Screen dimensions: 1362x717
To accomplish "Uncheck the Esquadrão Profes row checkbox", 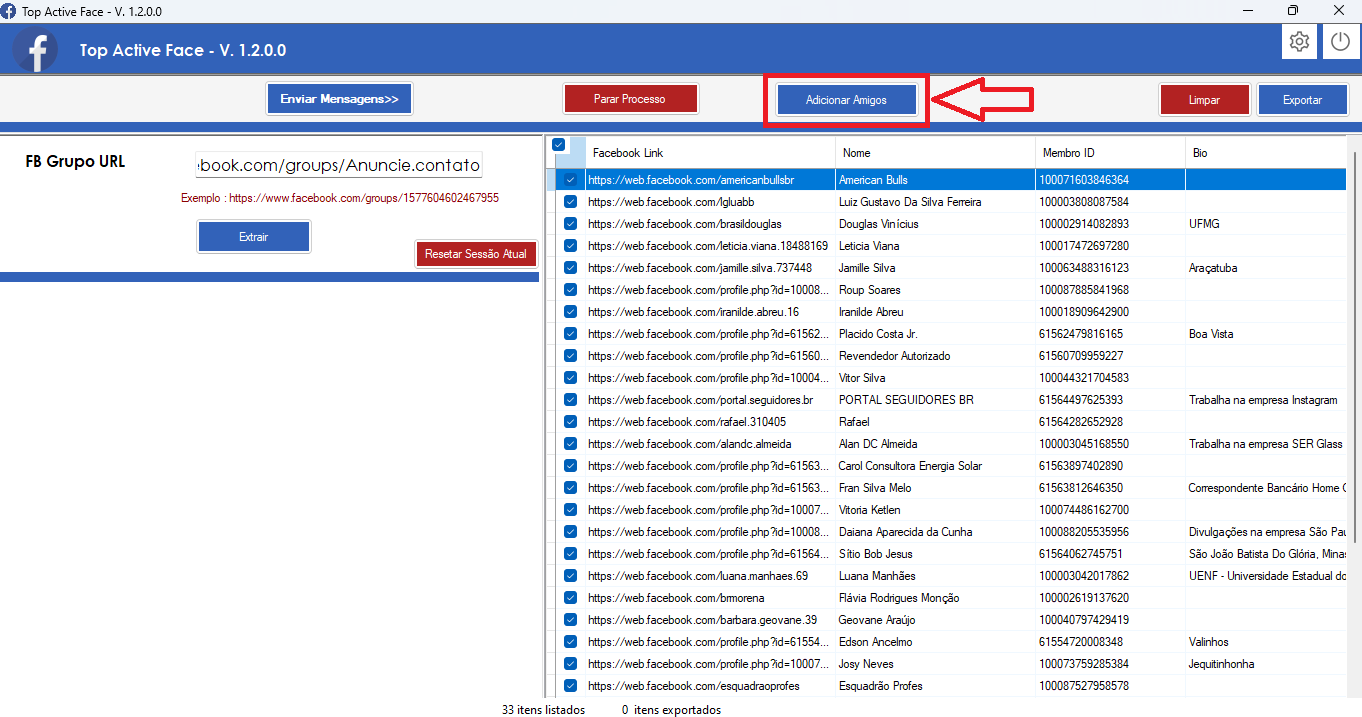I will coord(570,686).
